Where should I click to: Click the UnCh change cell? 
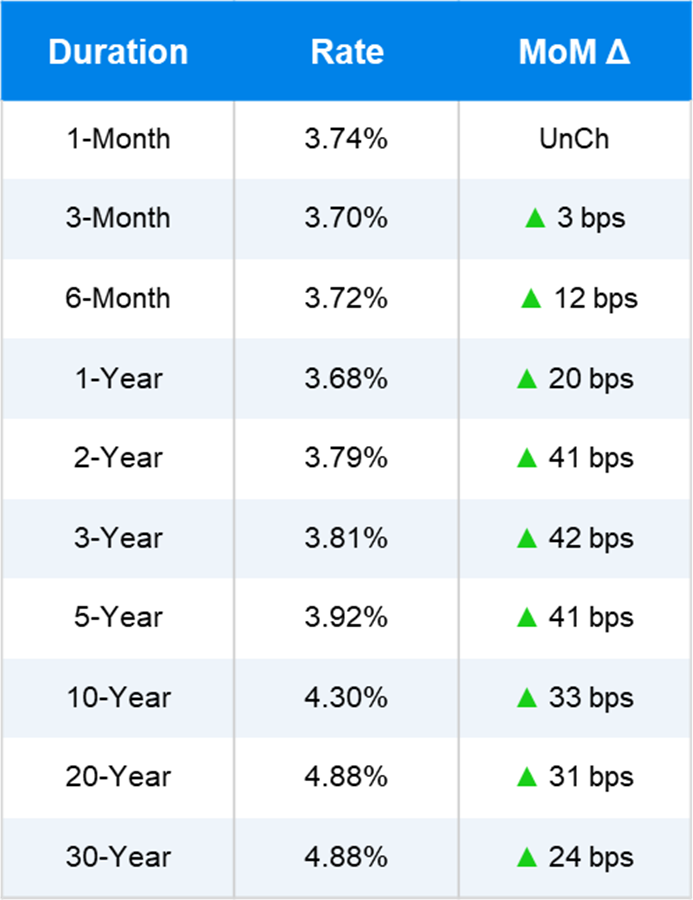[x=574, y=139]
